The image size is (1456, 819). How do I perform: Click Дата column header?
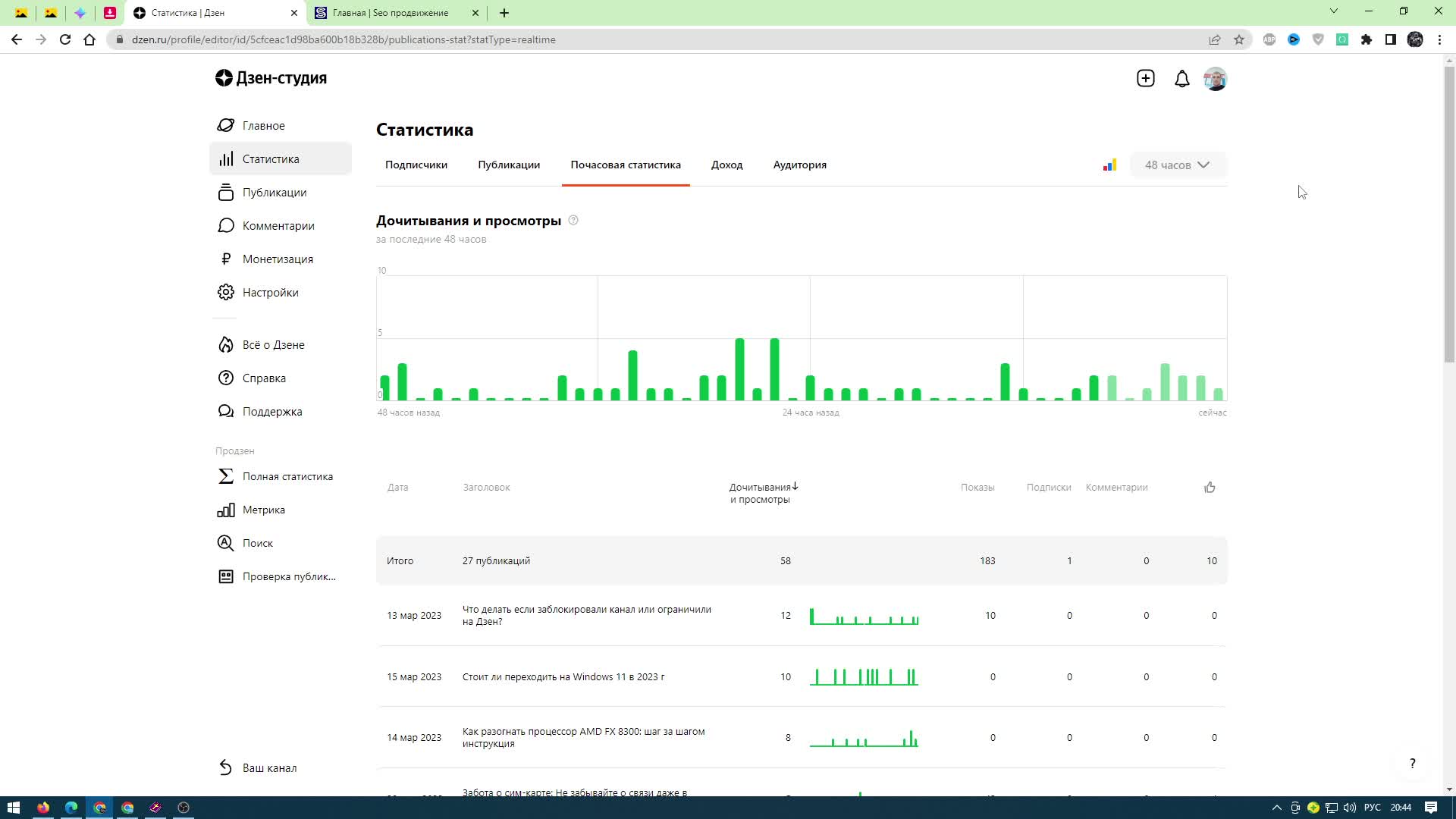(397, 488)
